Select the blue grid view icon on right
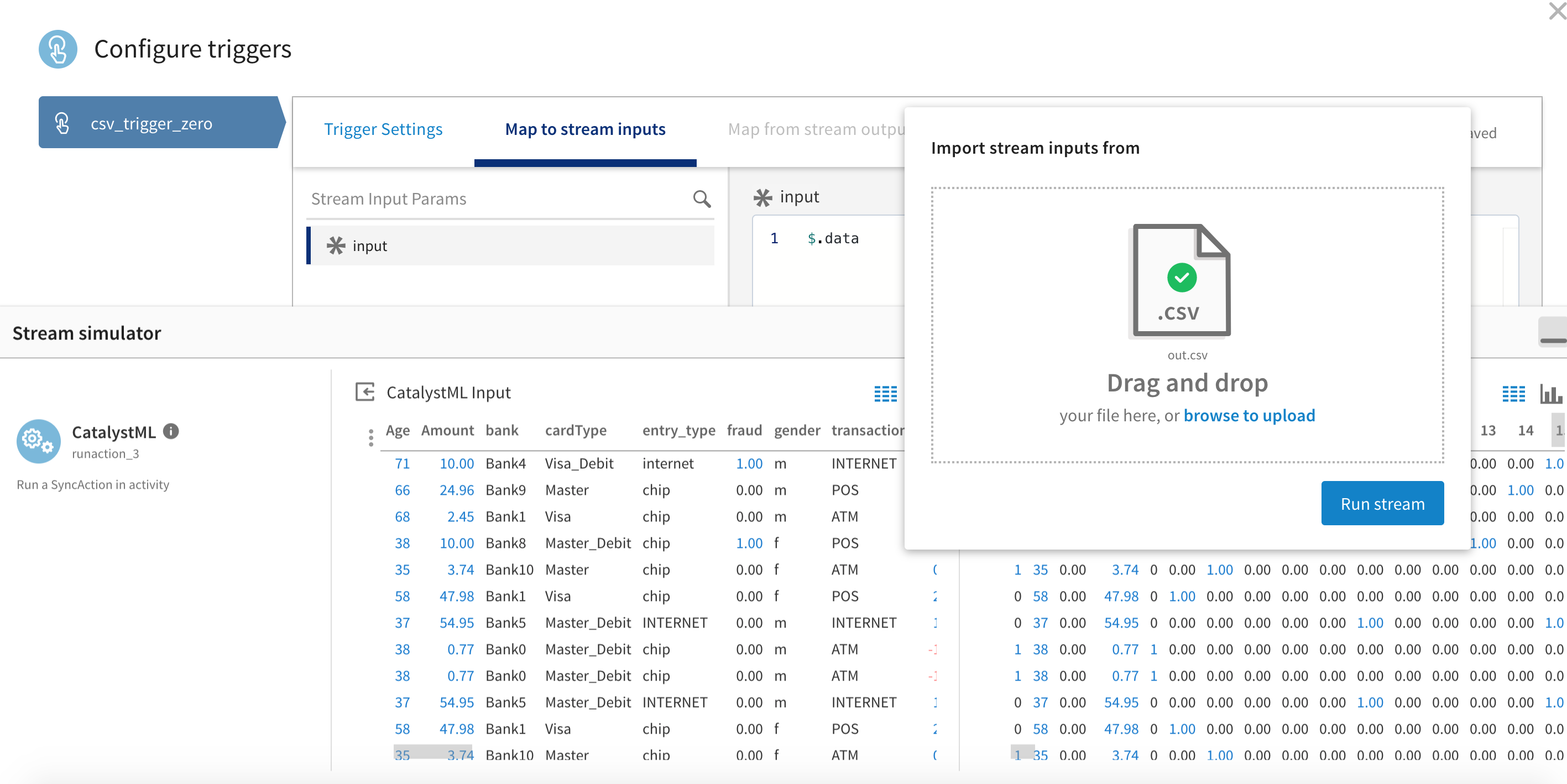This screenshot has width=1567, height=784. pyautogui.click(x=1514, y=394)
